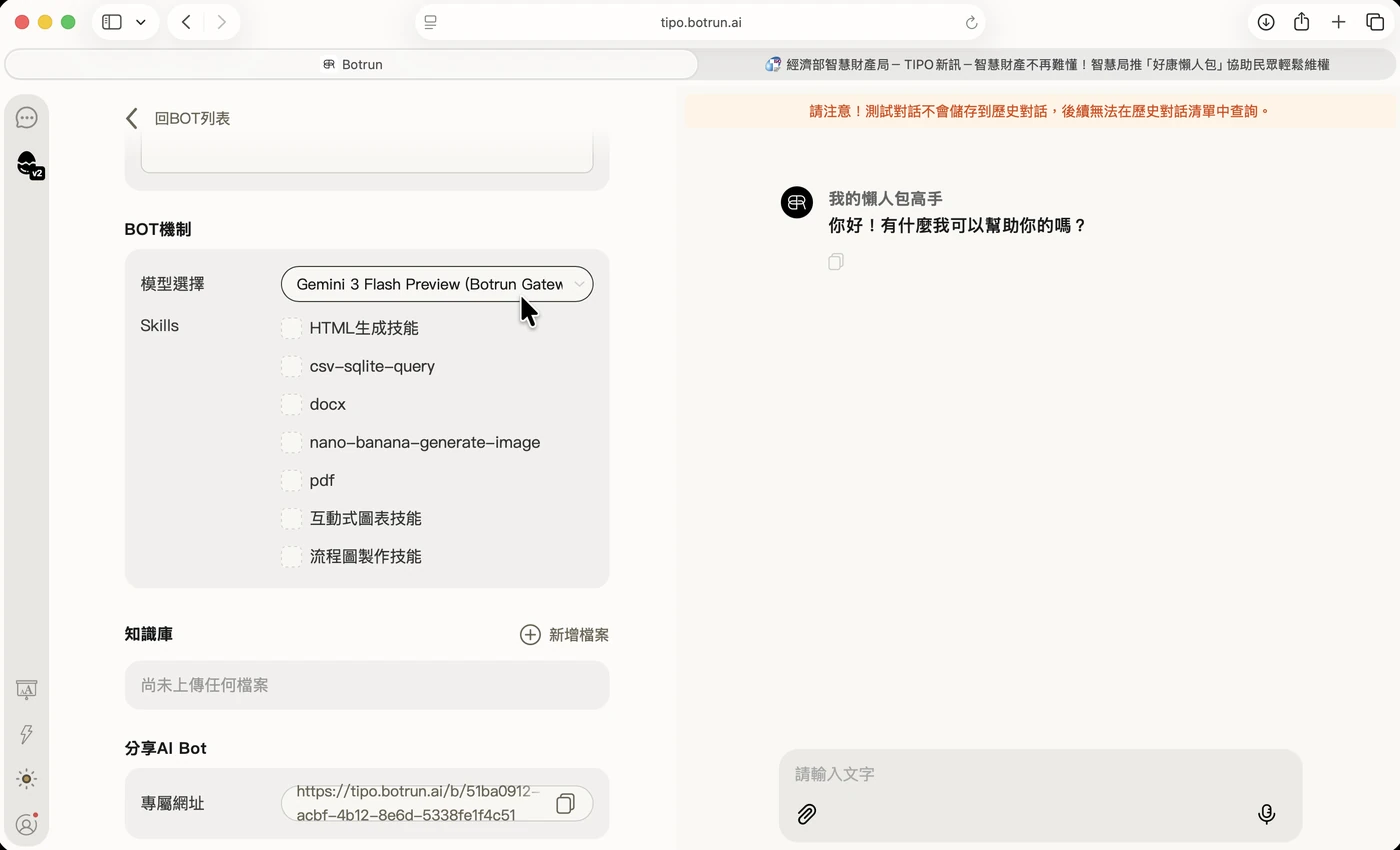The image size is (1400, 850).
Task: Click the page reader icon in the address bar
Action: coord(430,22)
